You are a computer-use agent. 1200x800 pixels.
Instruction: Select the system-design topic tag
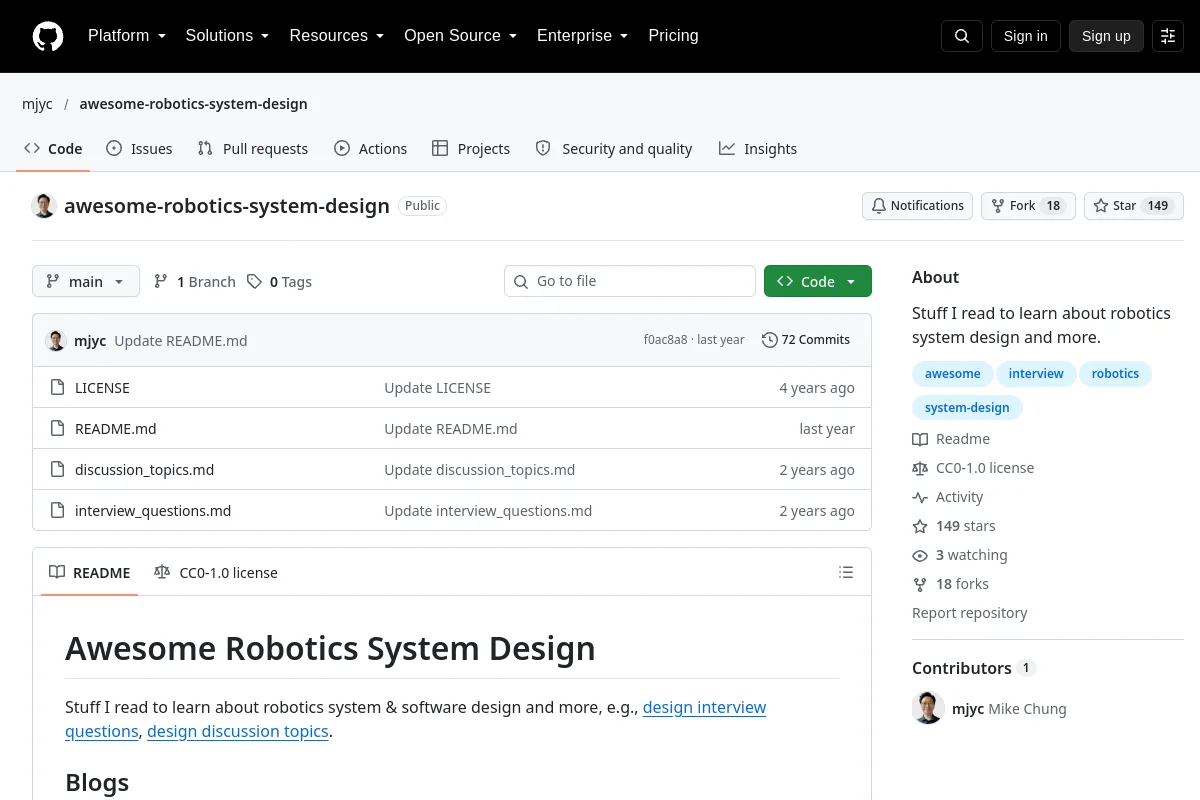pyautogui.click(x=967, y=408)
